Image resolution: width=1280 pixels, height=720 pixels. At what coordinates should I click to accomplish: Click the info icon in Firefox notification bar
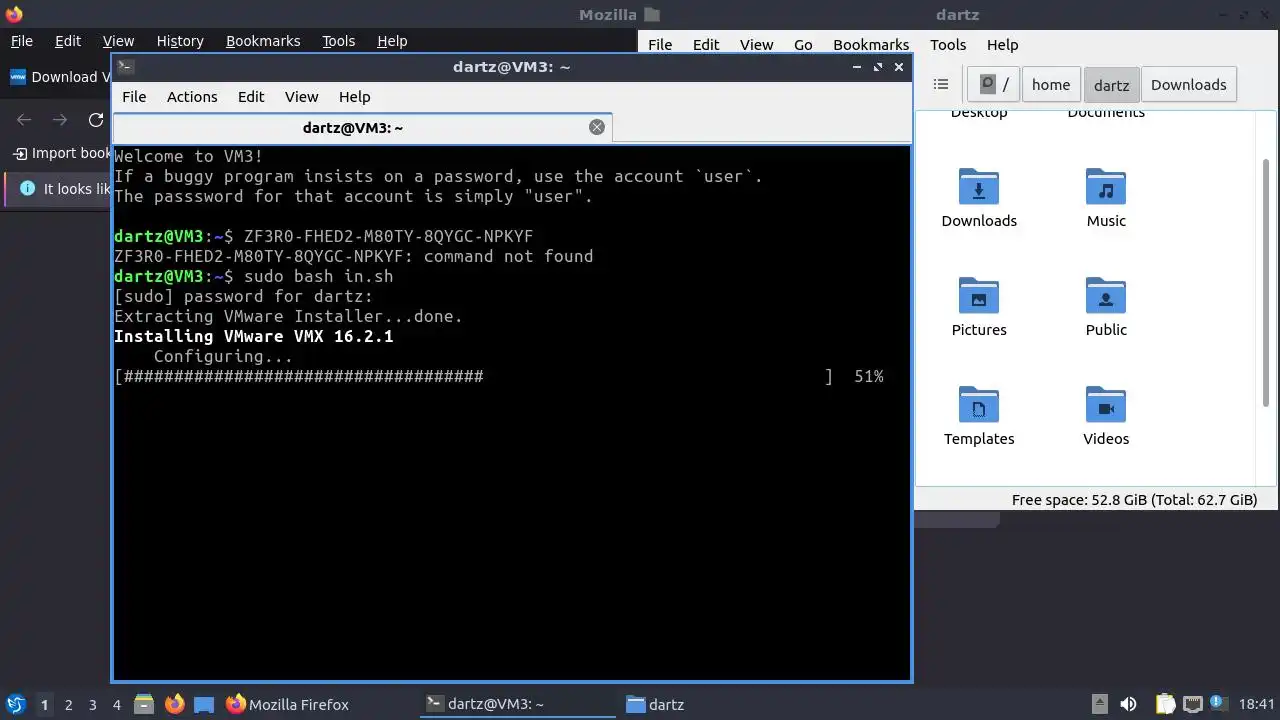(27, 188)
